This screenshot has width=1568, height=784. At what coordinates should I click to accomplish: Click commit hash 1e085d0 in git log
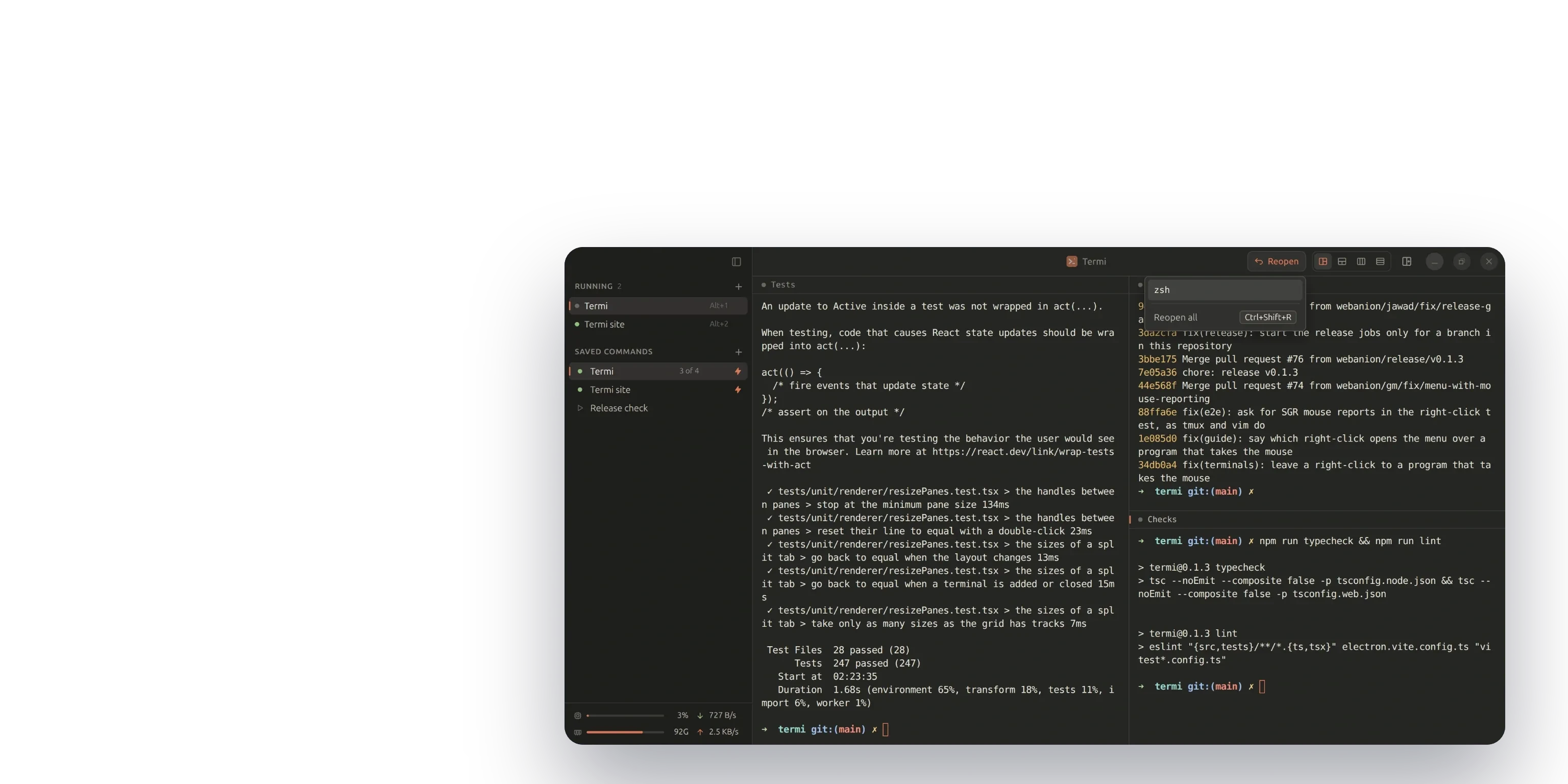tap(1157, 439)
